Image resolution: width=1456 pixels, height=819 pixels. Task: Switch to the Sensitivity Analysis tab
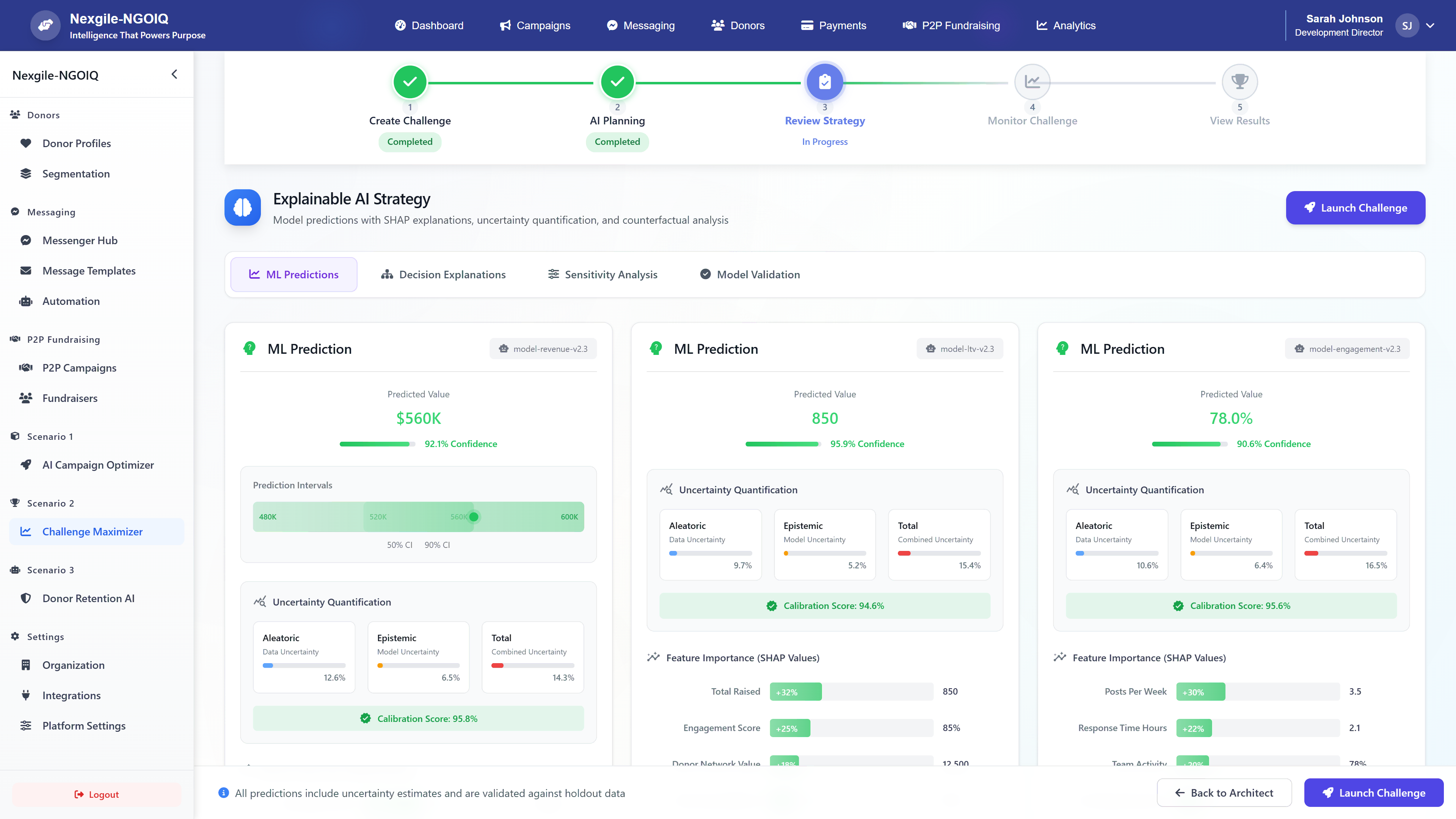pos(602,275)
